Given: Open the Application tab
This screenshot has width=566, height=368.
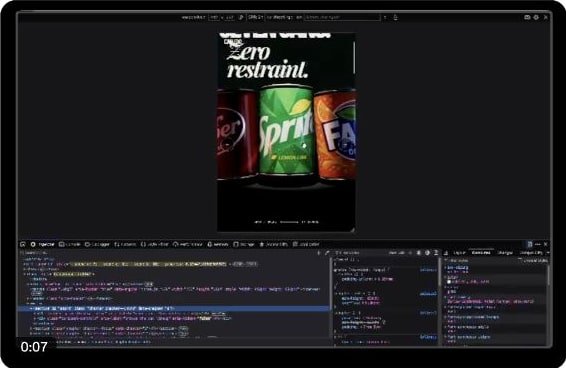Looking at the screenshot, I should [x=306, y=244].
